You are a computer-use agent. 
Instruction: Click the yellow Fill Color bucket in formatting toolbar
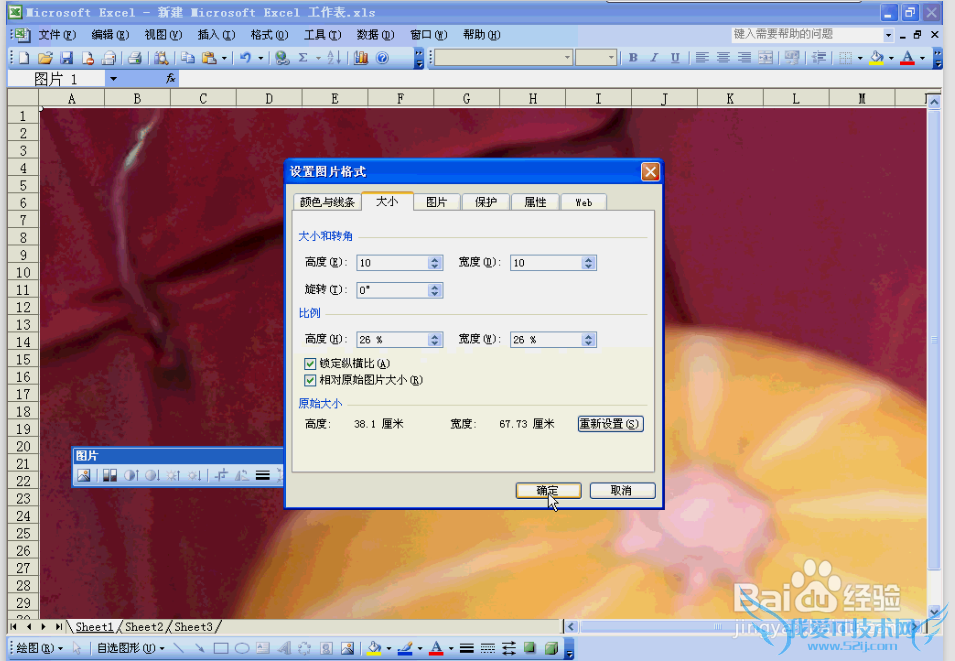pyautogui.click(x=877, y=58)
